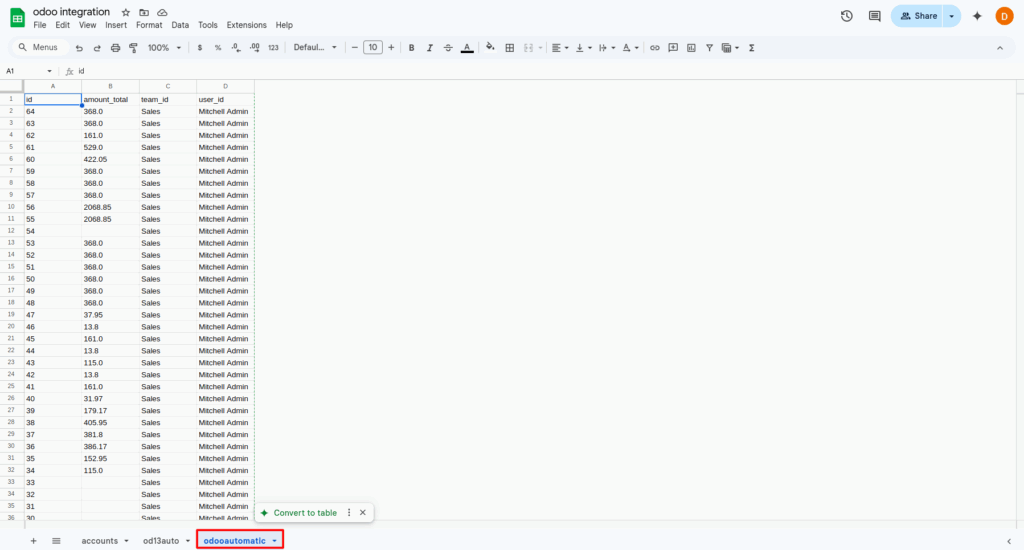
Task: Open the text color picker
Action: point(467,48)
